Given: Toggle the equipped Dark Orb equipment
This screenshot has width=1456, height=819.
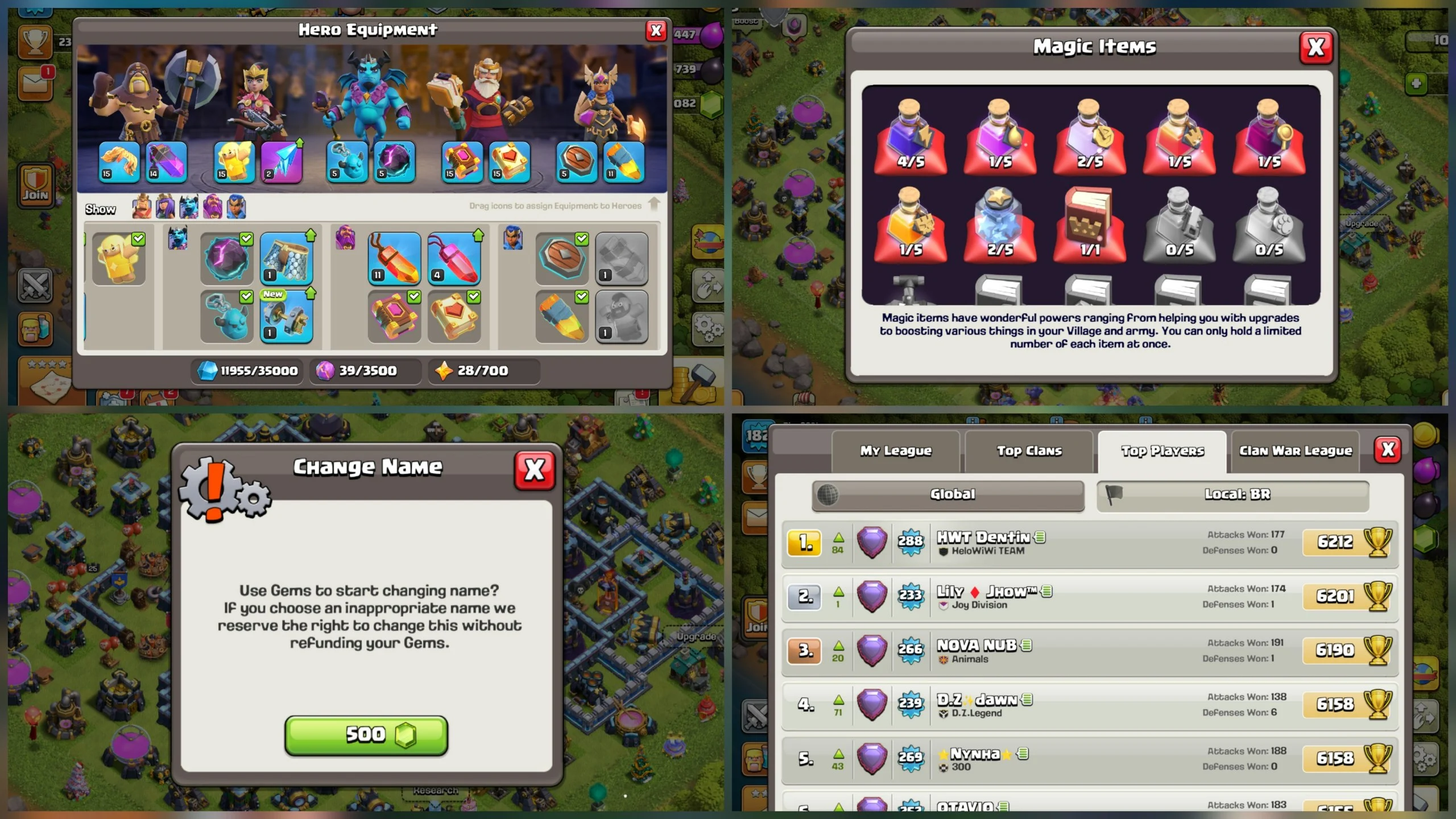Looking at the screenshot, I should [227, 259].
